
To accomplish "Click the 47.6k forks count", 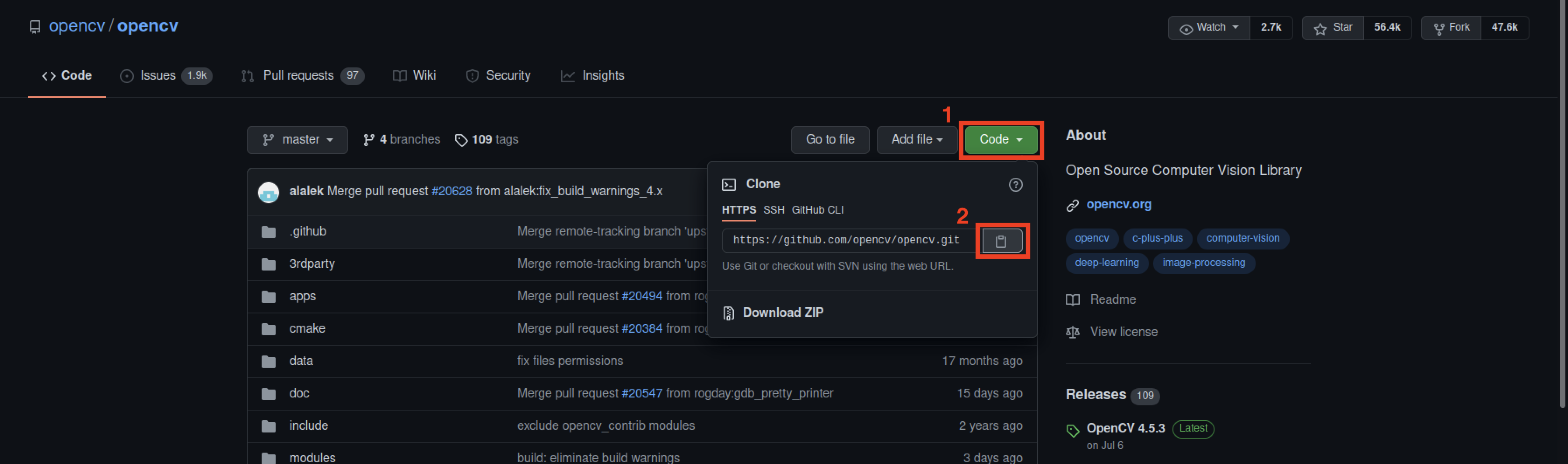I will point(1504,28).
